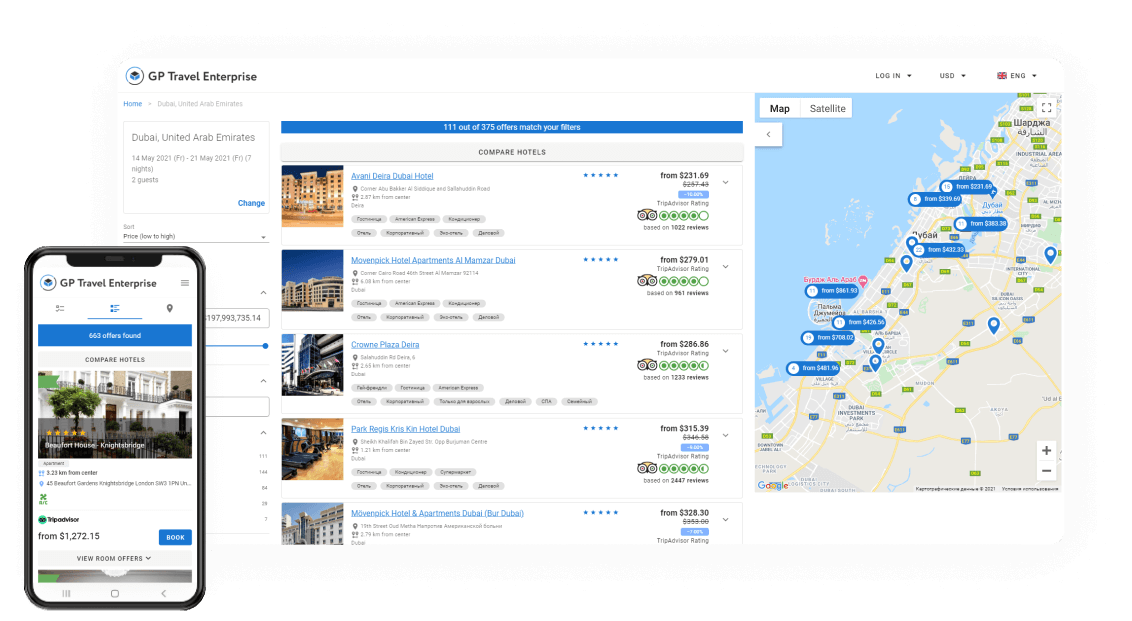
Task: Click the 'Супермаркет' tag on Park Regis
Action: pyautogui.click(x=456, y=472)
